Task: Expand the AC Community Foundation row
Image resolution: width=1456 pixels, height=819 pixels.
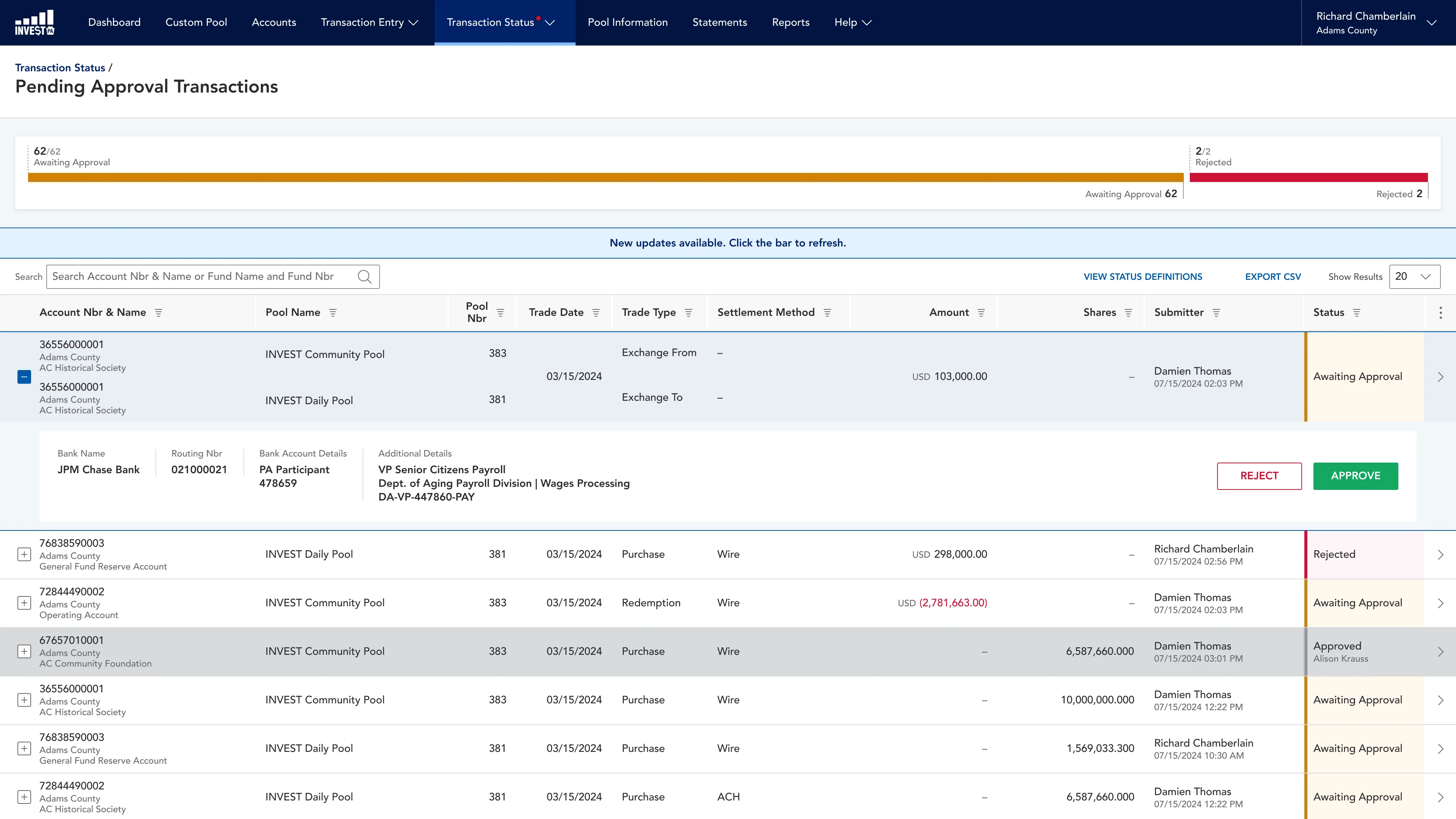Action: coord(24,652)
